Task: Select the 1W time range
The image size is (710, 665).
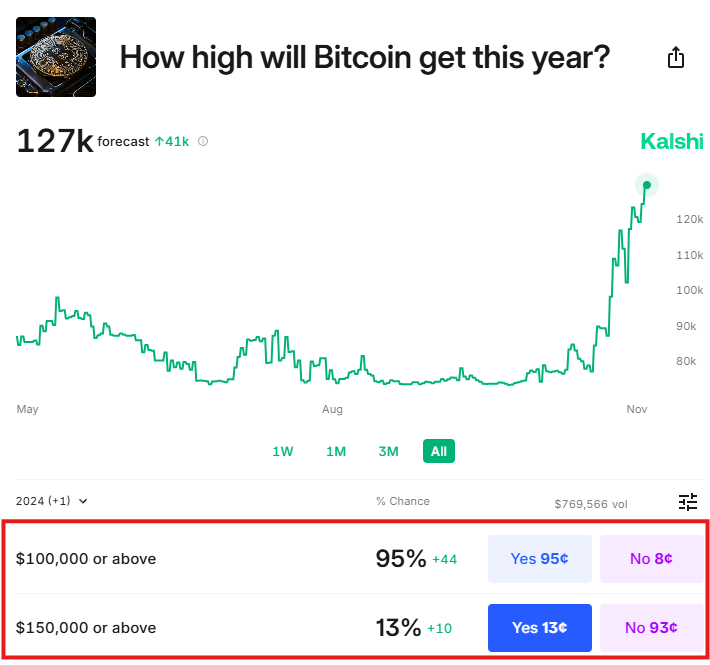Action: (283, 452)
